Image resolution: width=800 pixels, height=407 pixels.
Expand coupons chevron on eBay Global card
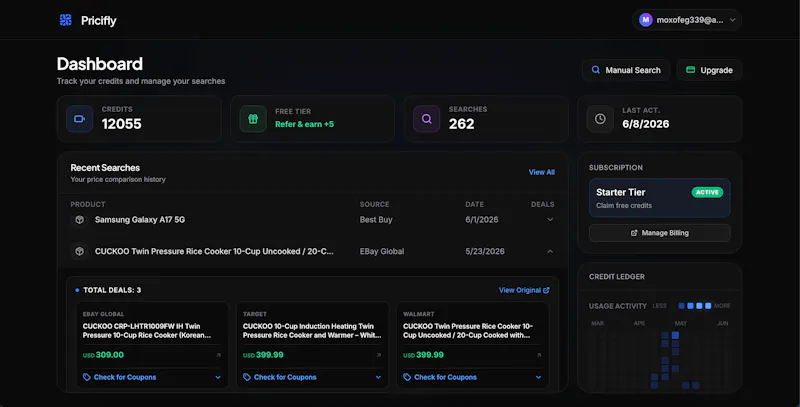click(x=218, y=377)
